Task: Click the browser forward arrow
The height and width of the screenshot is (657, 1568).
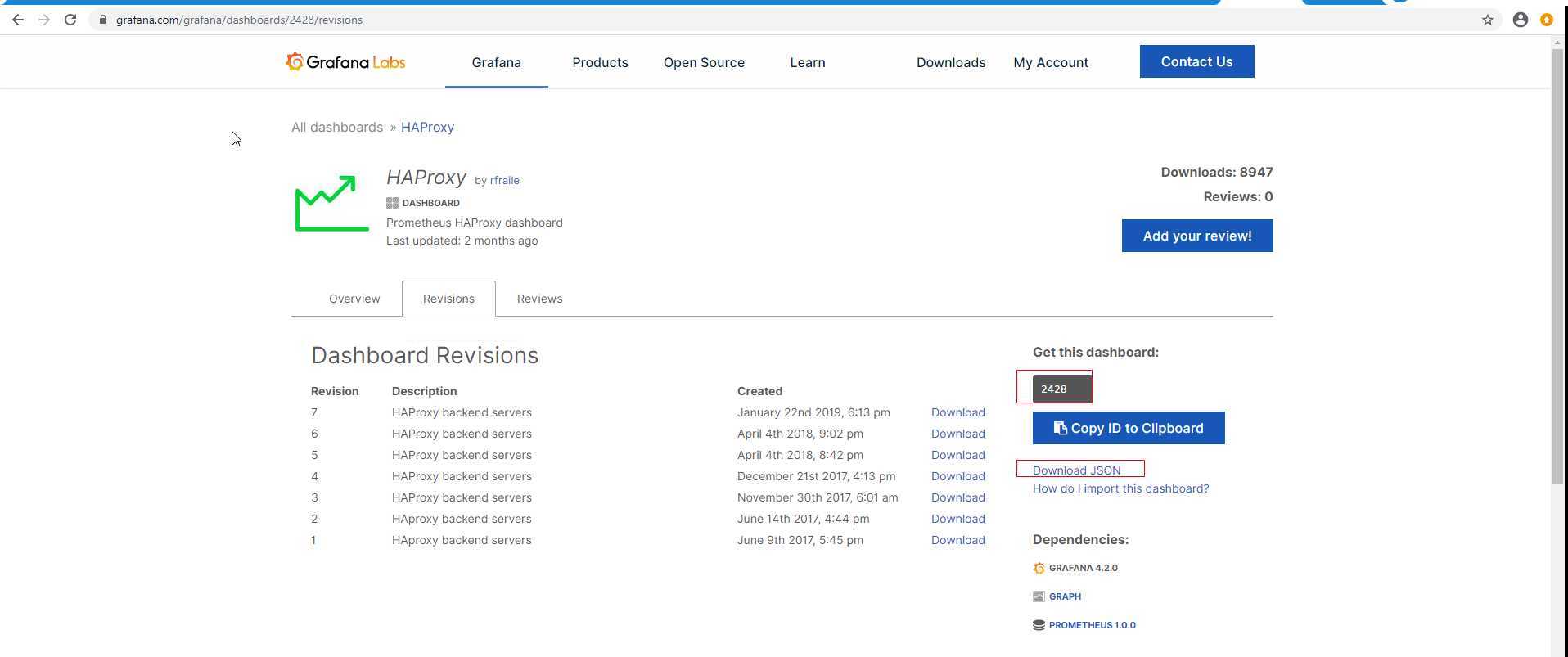Action: pyautogui.click(x=44, y=20)
